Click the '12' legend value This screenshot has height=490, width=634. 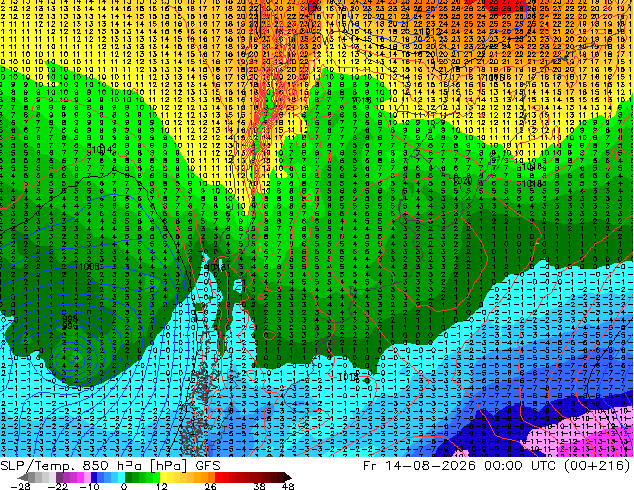tap(162, 486)
